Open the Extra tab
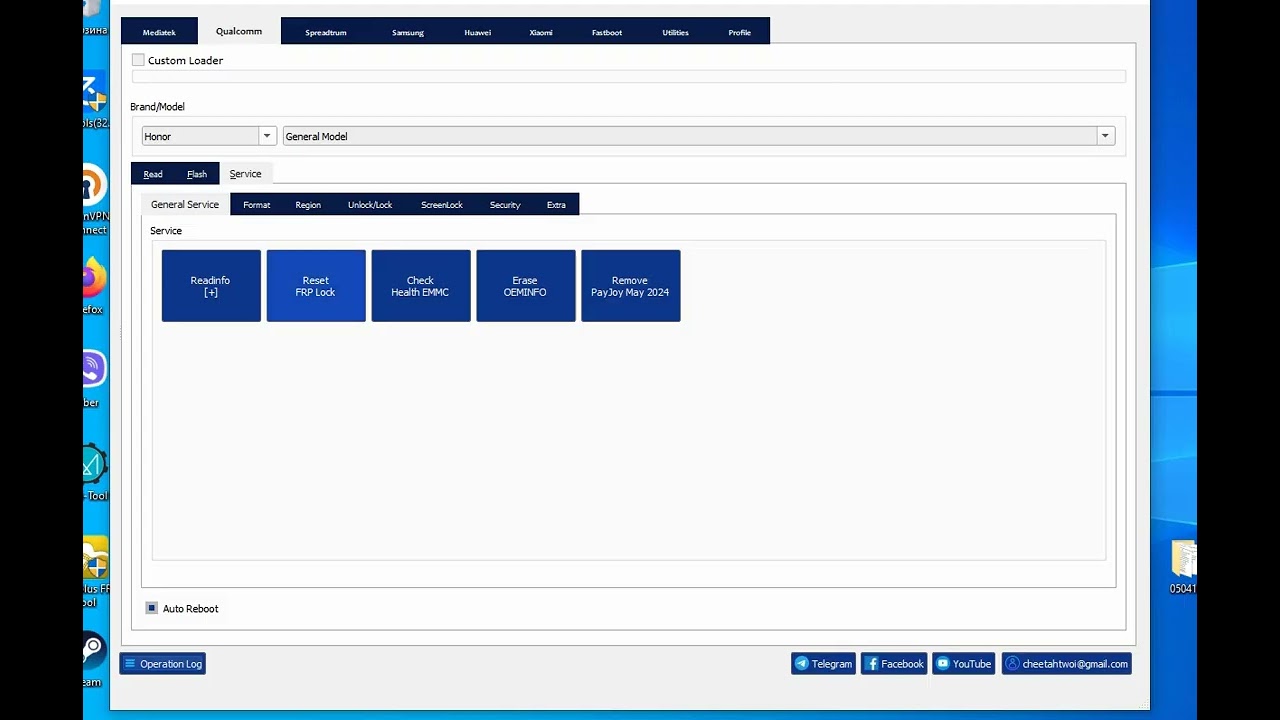The image size is (1280, 720). point(556,205)
